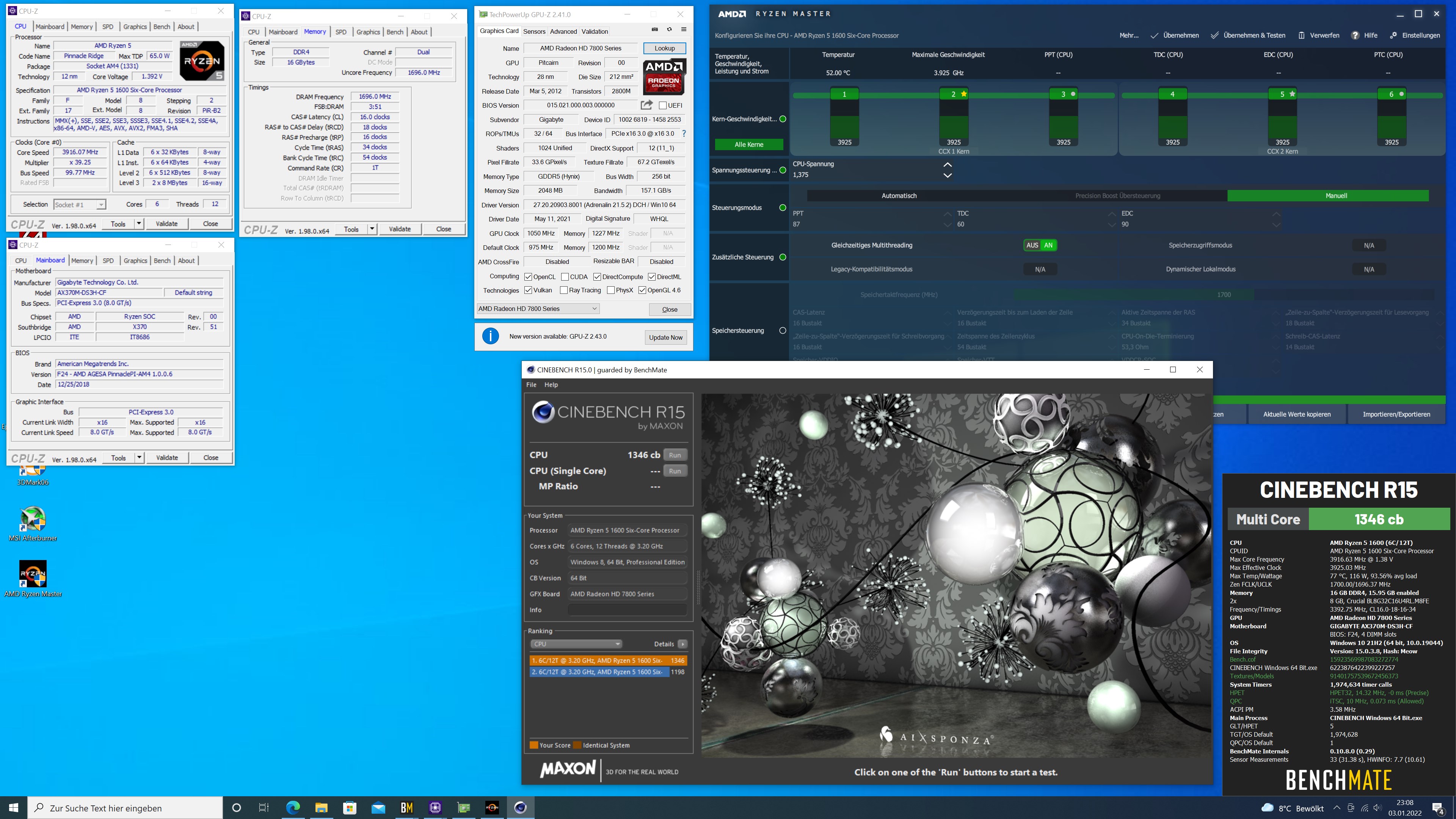The width and height of the screenshot is (1456, 819).
Task: Open Task View from the taskbar
Action: coord(264,808)
